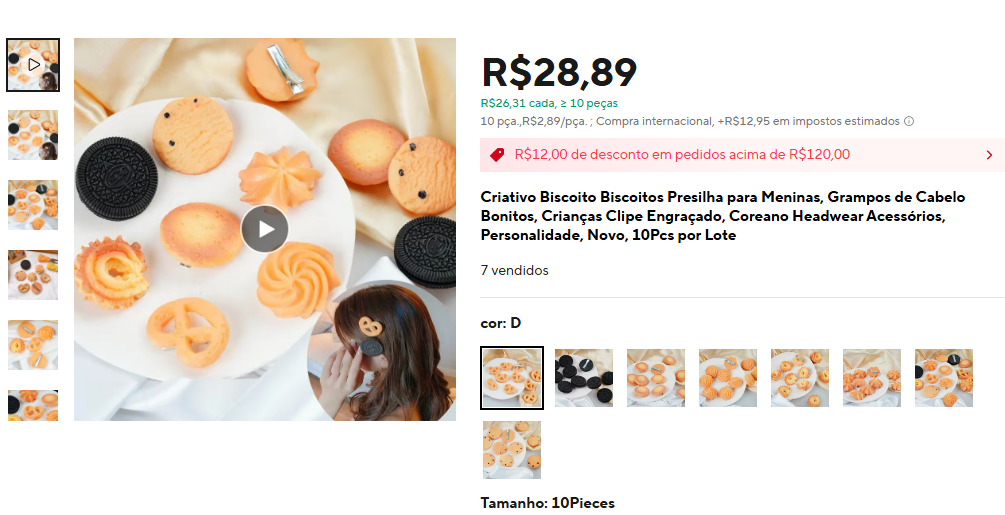Screen dimensions: 1005x515
Task: View the last partially visible gallery thumbnail
Action: pyautogui.click(x=33, y=405)
